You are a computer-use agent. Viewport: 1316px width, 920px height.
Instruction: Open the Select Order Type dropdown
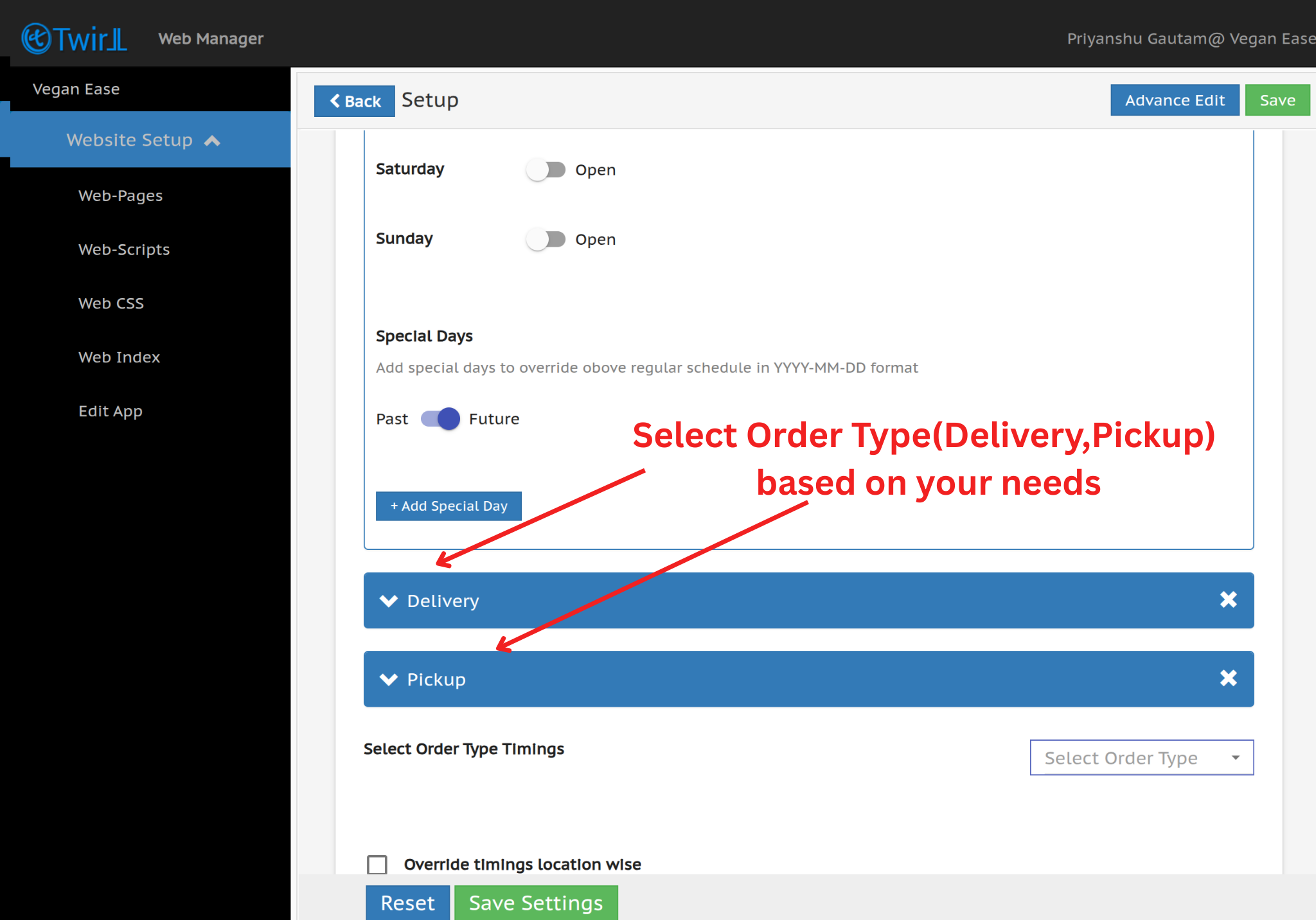pos(1141,757)
